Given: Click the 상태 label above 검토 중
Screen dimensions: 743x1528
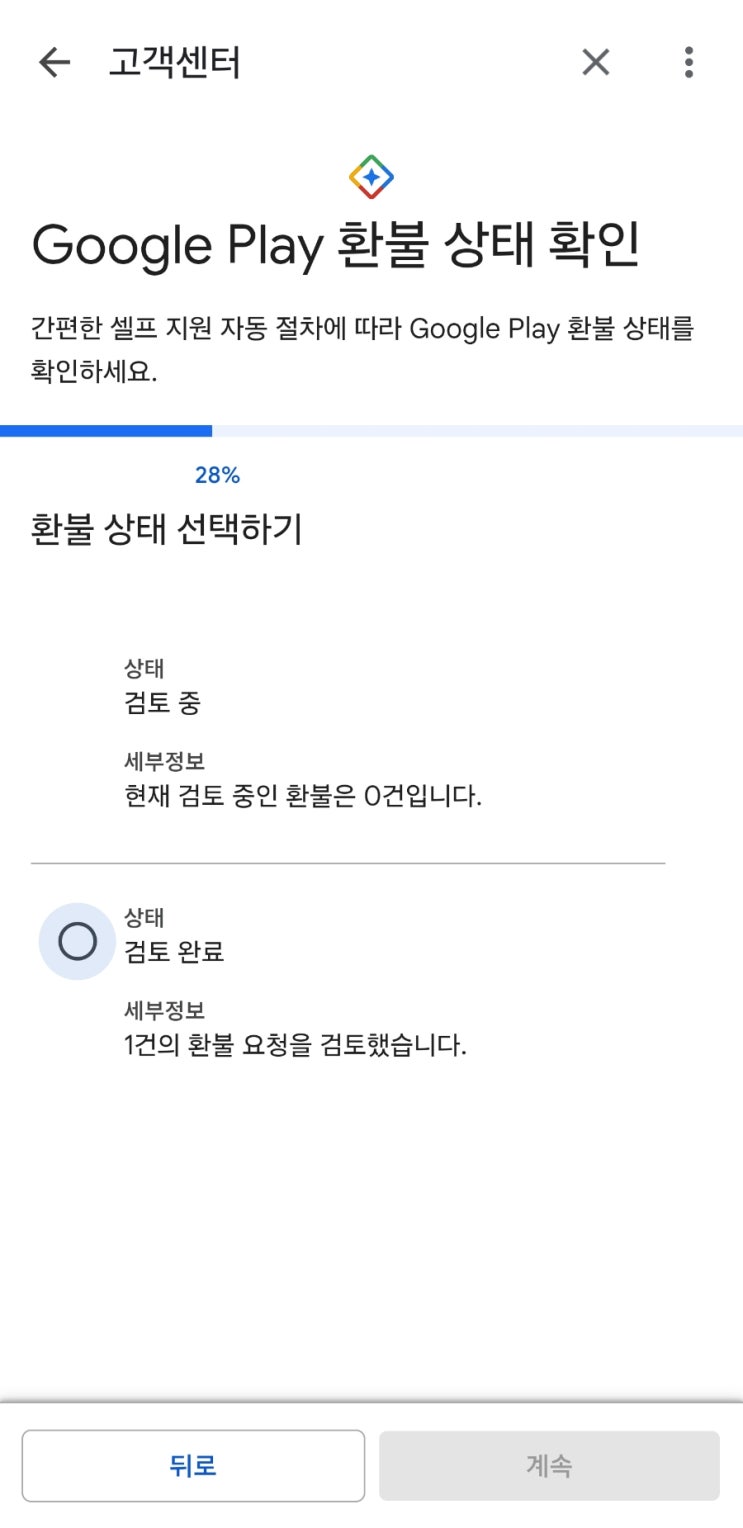Looking at the screenshot, I should (x=144, y=669).
